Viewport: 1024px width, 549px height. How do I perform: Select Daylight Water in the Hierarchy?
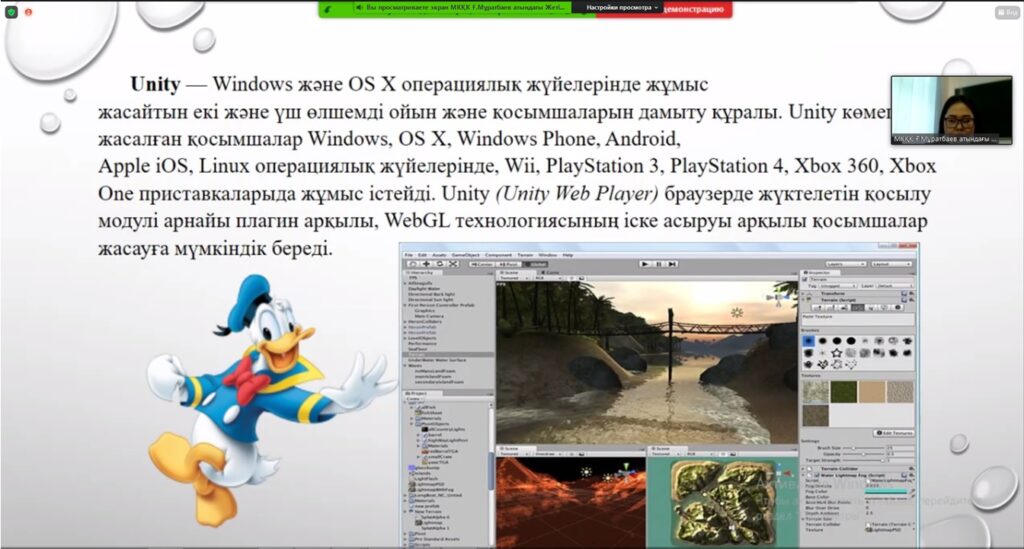(424, 289)
